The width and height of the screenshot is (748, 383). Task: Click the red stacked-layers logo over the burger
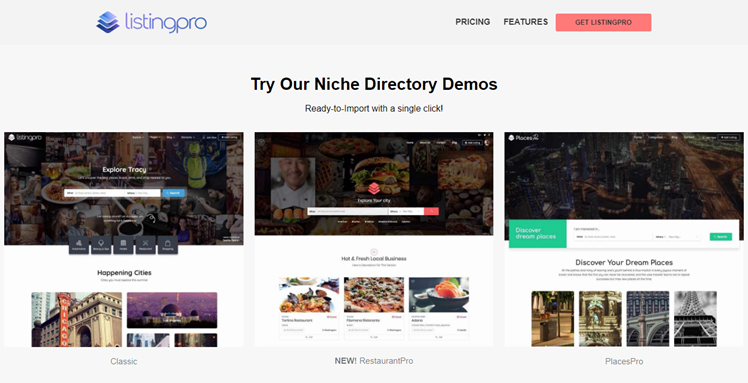coord(374,188)
